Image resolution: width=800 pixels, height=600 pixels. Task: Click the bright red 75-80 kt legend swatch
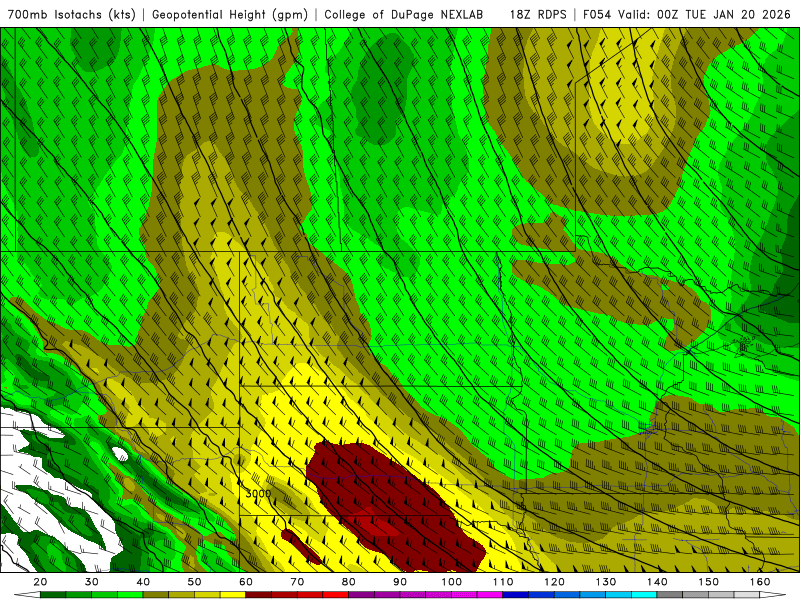336,594
